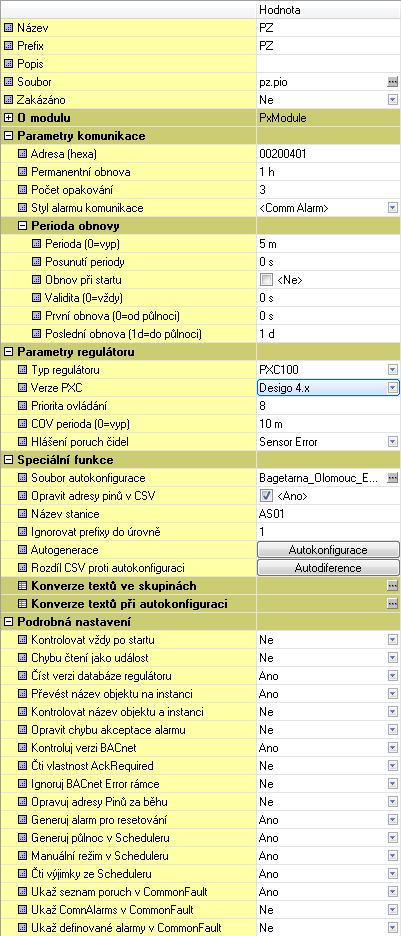Collapse the Parametry komunikace section
Viewport: 401px width, 936px height.
tap(8, 136)
